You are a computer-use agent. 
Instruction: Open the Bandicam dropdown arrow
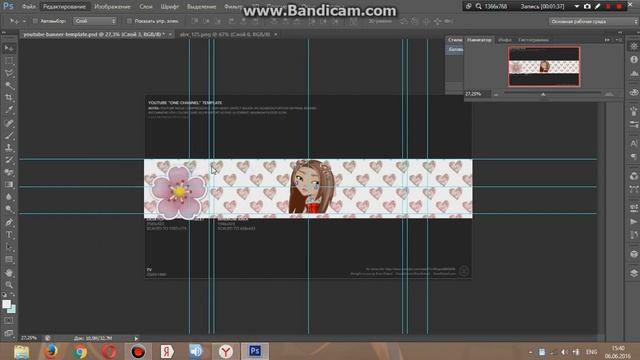point(577,7)
